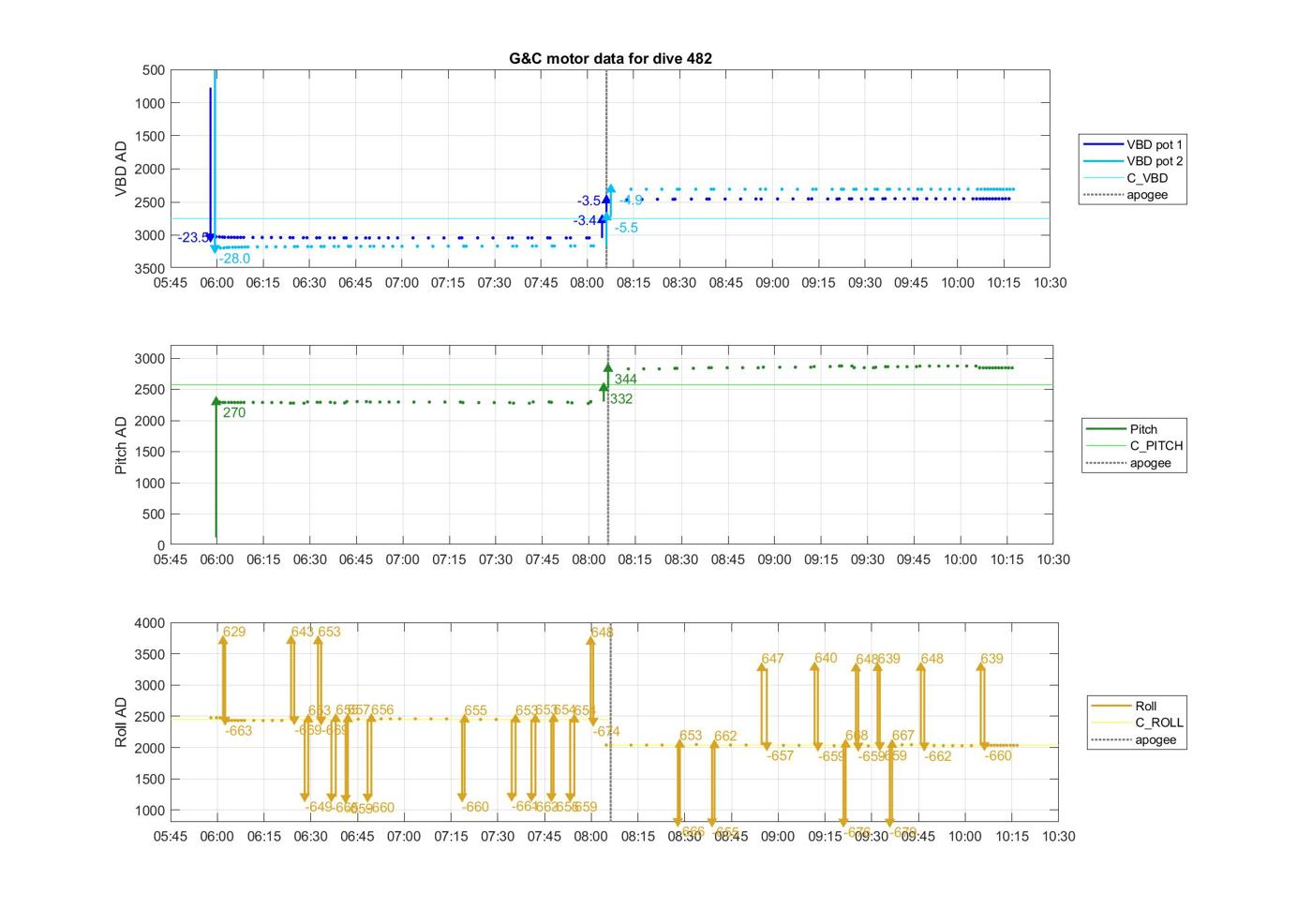Select the "VBD pot 2" legend entry

click(1133, 161)
